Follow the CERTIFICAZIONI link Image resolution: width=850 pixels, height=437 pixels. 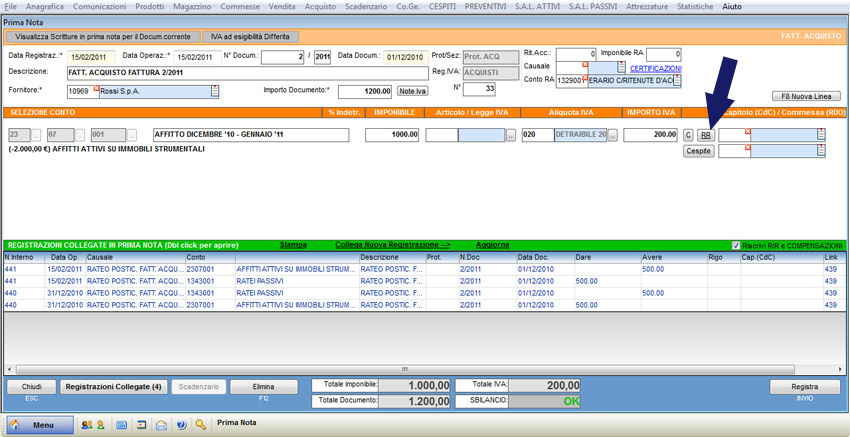[655, 68]
